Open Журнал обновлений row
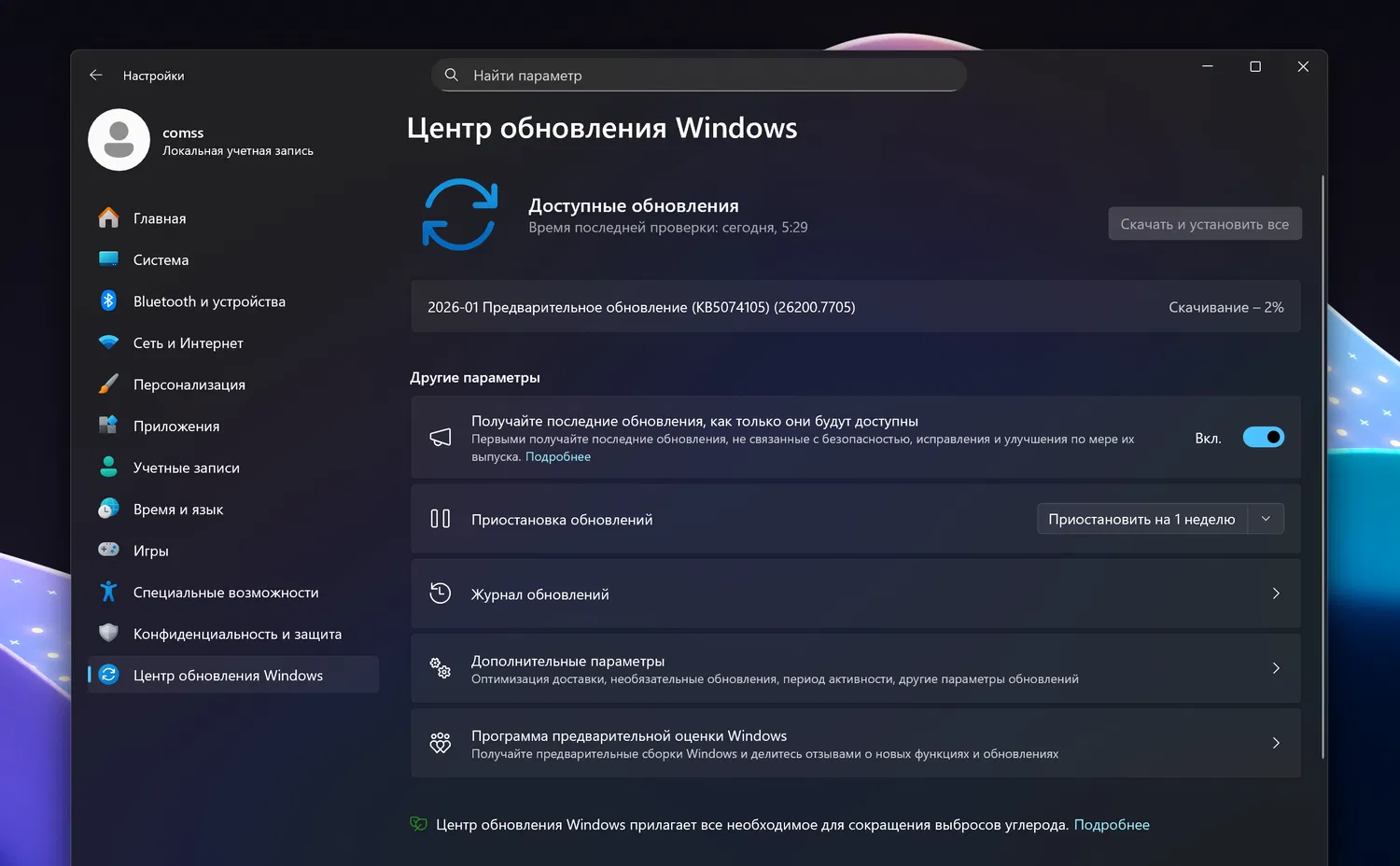The image size is (1400, 866). tap(856, 594)
